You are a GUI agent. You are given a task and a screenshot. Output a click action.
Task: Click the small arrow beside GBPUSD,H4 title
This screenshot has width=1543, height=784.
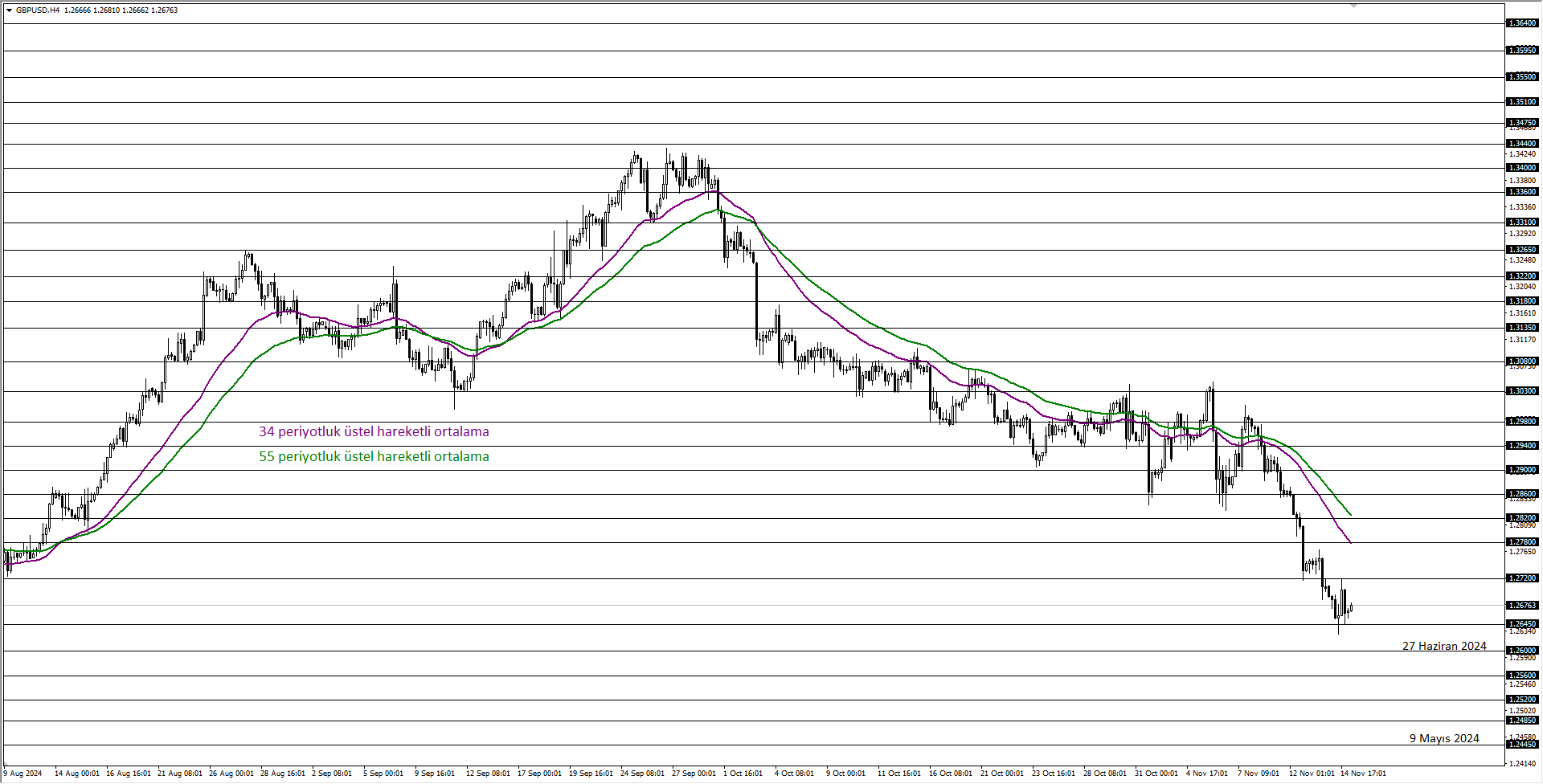pyautogui.click(x=9, y=10)
